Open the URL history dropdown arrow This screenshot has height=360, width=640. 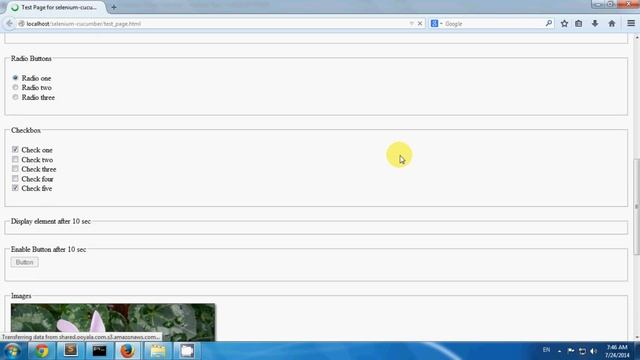(411, 24)
